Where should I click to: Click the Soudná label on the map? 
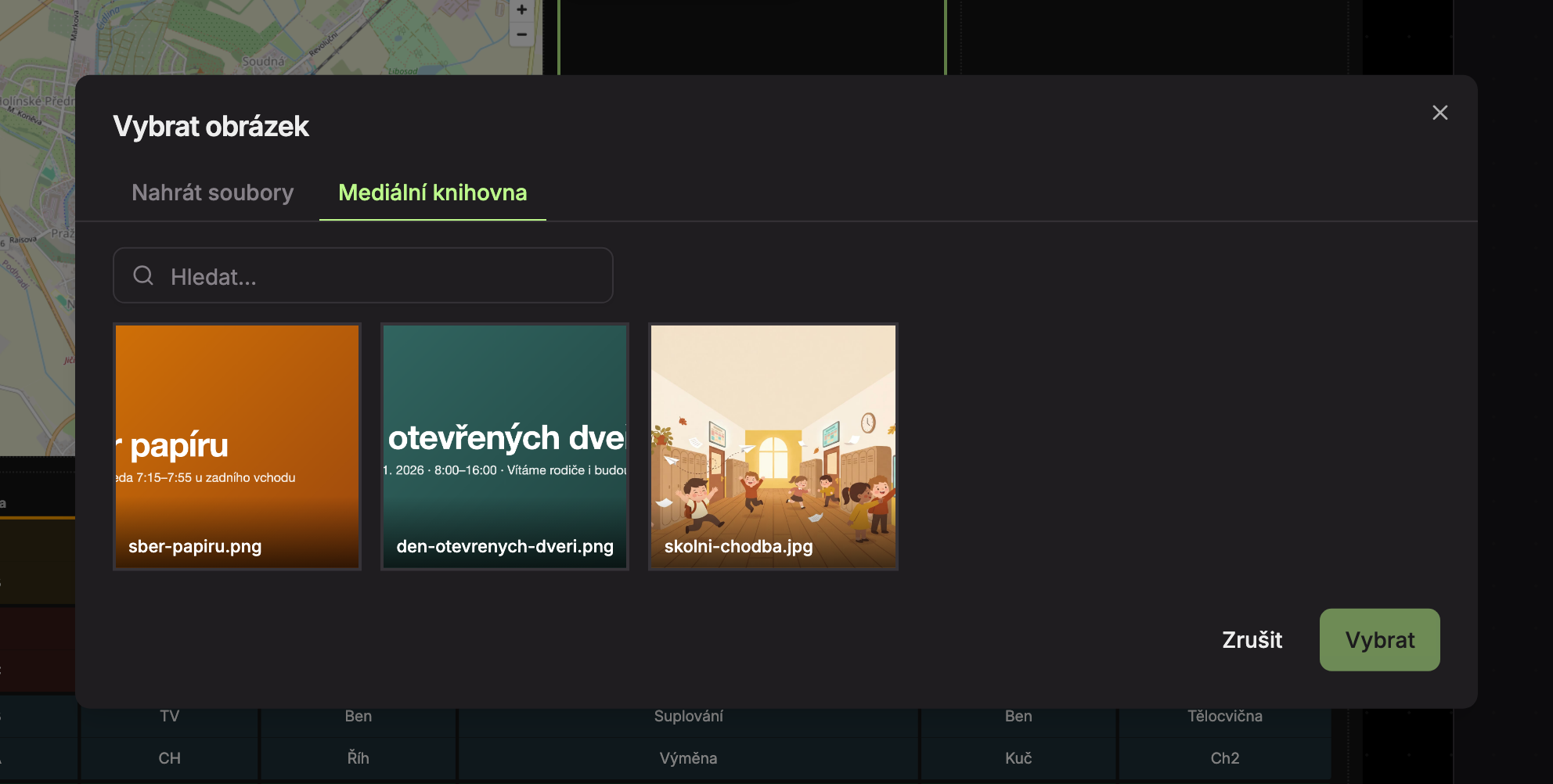(x=263, y=61)
